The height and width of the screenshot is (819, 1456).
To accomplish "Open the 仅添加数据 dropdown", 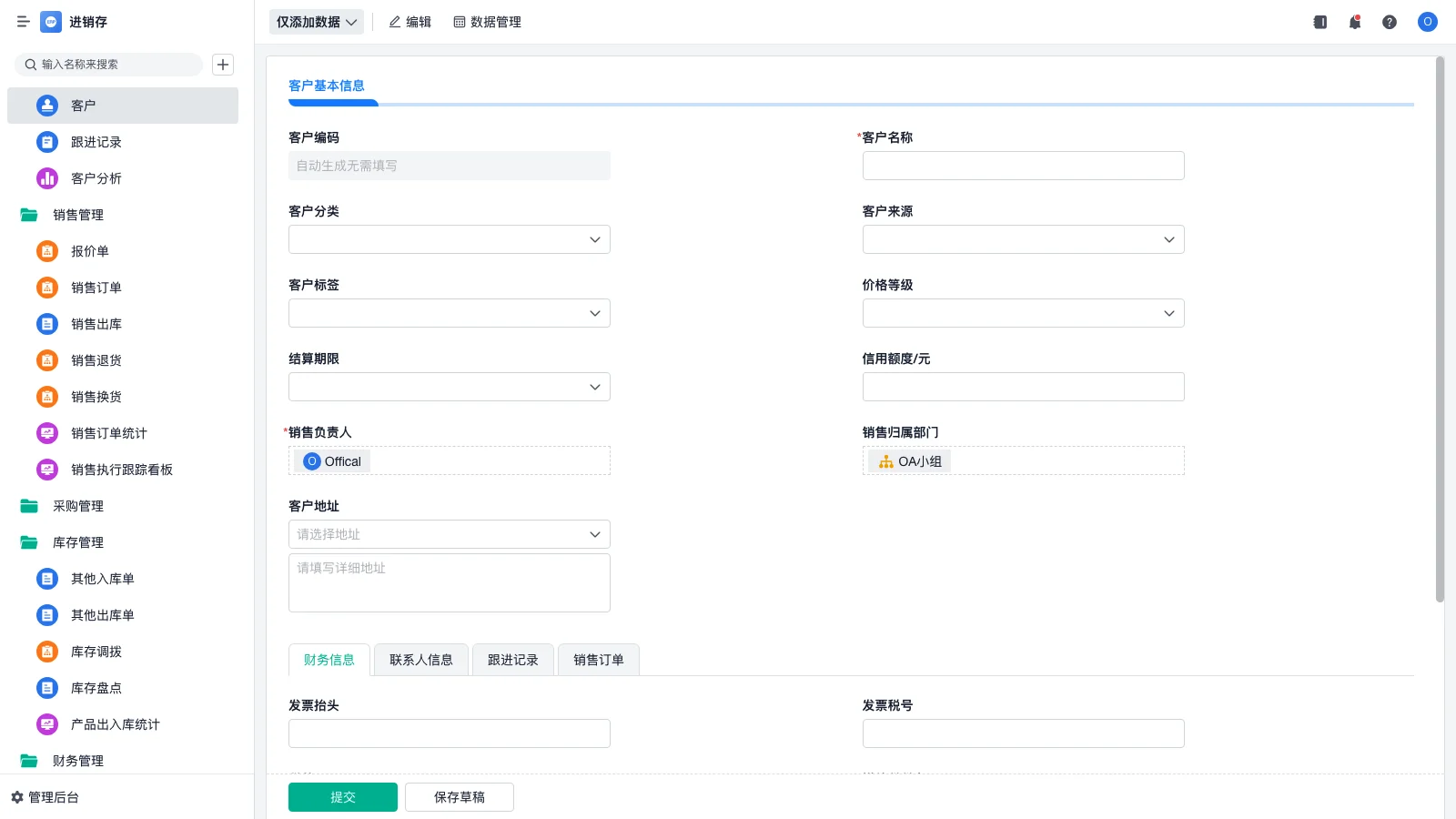I will tap(317, 22).
